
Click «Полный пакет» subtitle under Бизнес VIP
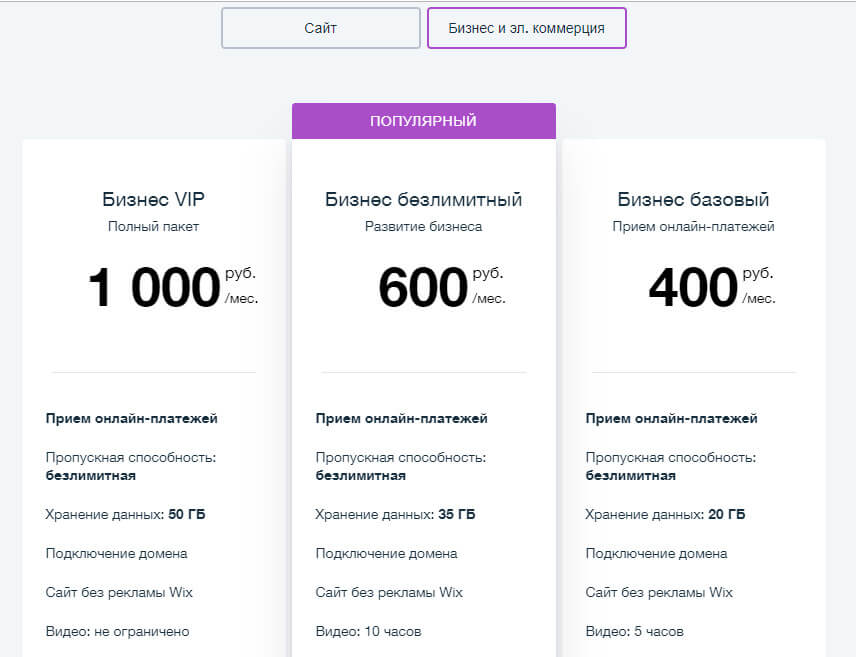(155, 226)
